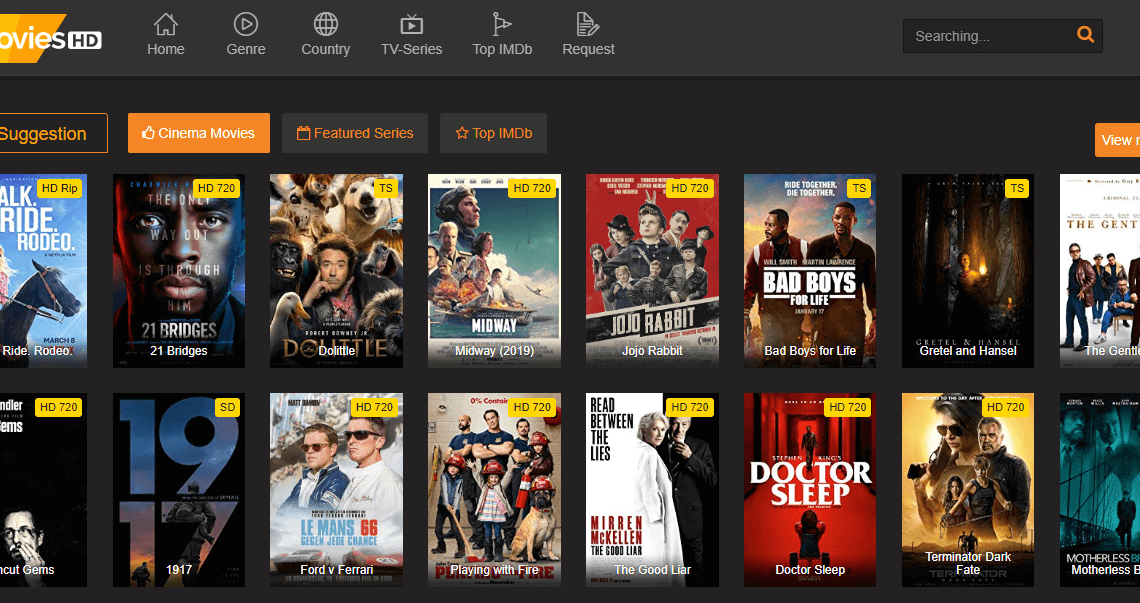Open the Dolittle movie poster
The height and width of the screenshot is (603, 1140).
[x=337, y=271]
